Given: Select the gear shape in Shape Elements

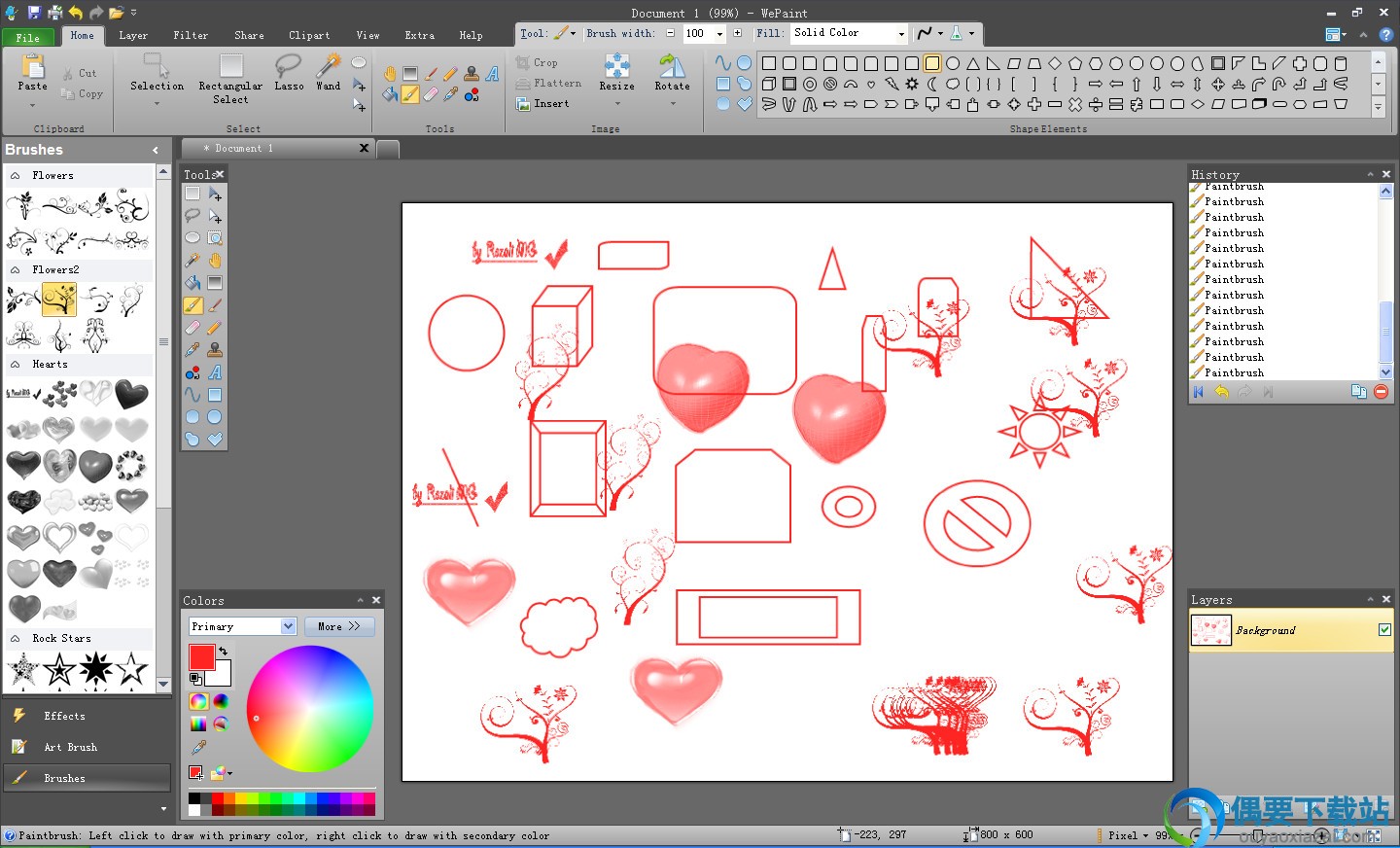Looking at the screenshot, I should click(x=912, y=84).
